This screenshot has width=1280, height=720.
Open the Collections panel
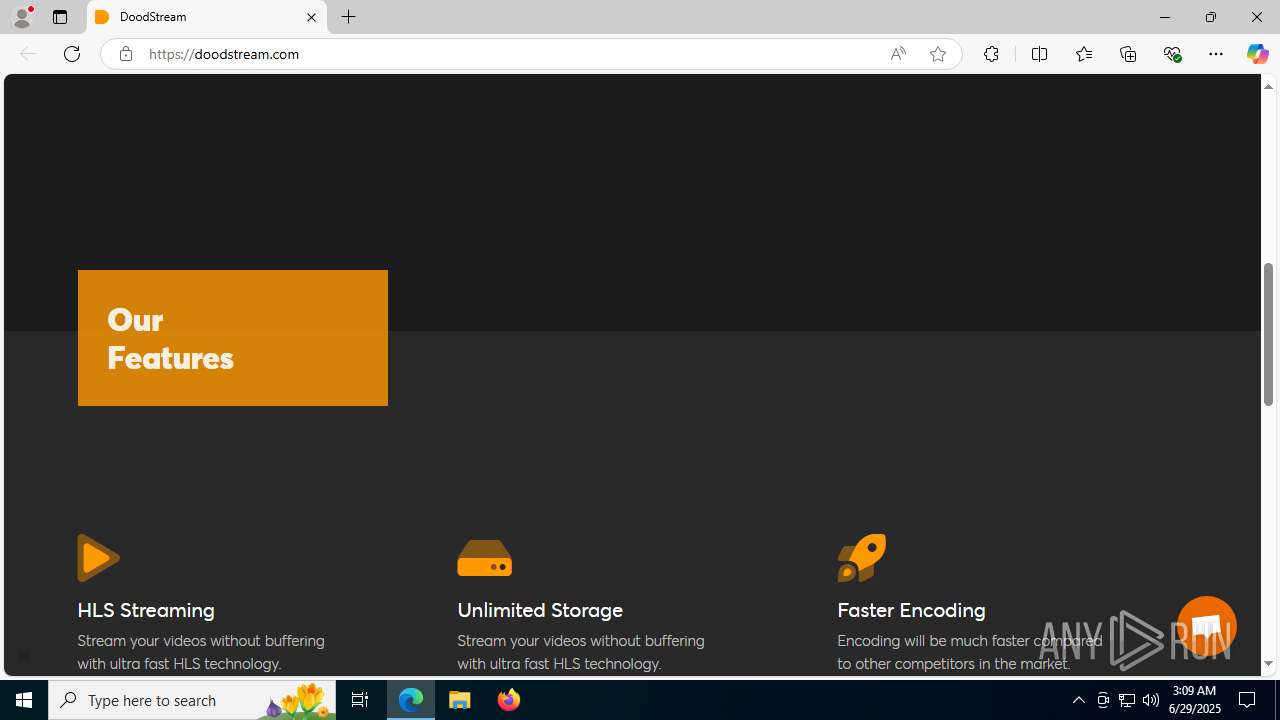(1128, 54)
